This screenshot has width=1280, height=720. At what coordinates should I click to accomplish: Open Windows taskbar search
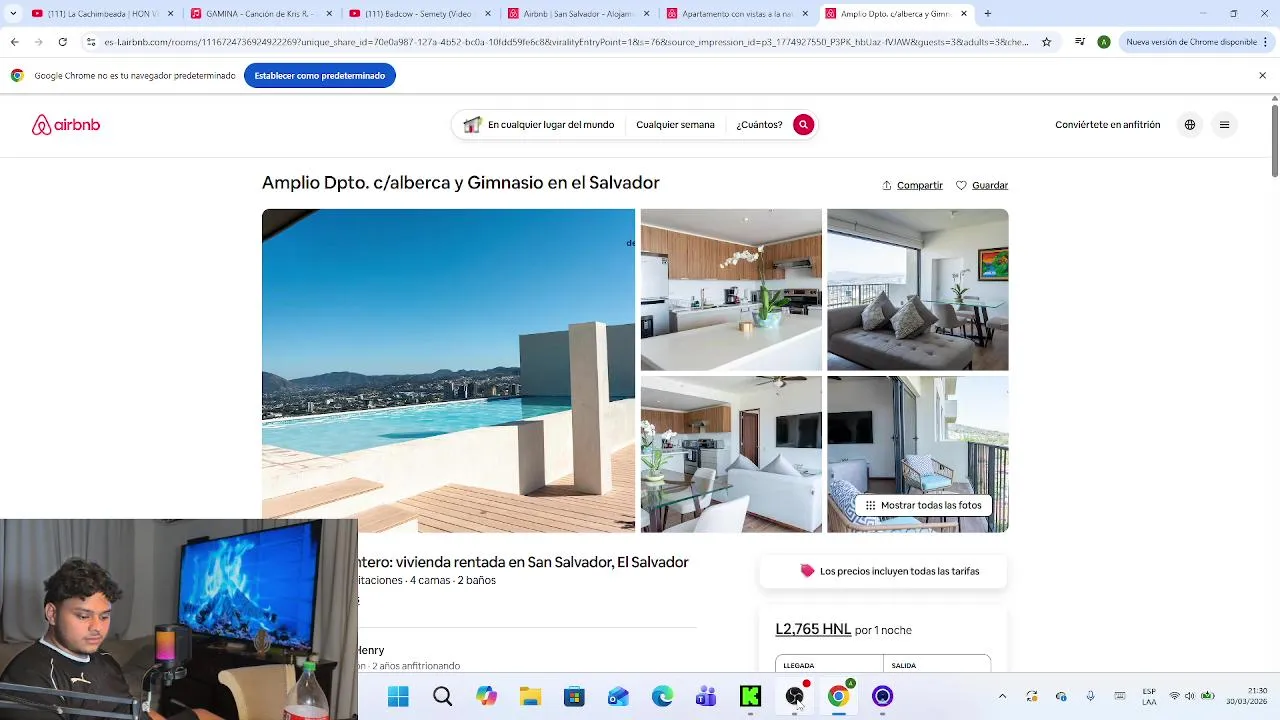pyautogui.click(x=442, y=696)
